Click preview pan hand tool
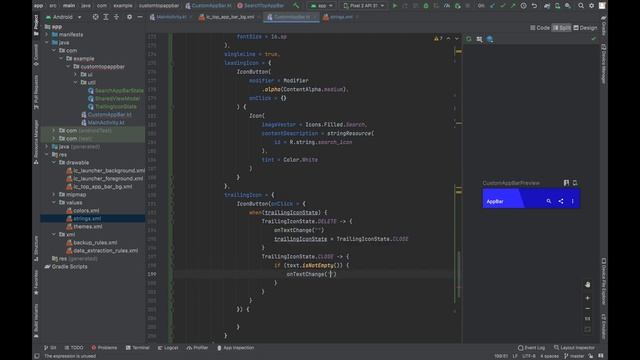640x360 pixels. coord(587,284)
